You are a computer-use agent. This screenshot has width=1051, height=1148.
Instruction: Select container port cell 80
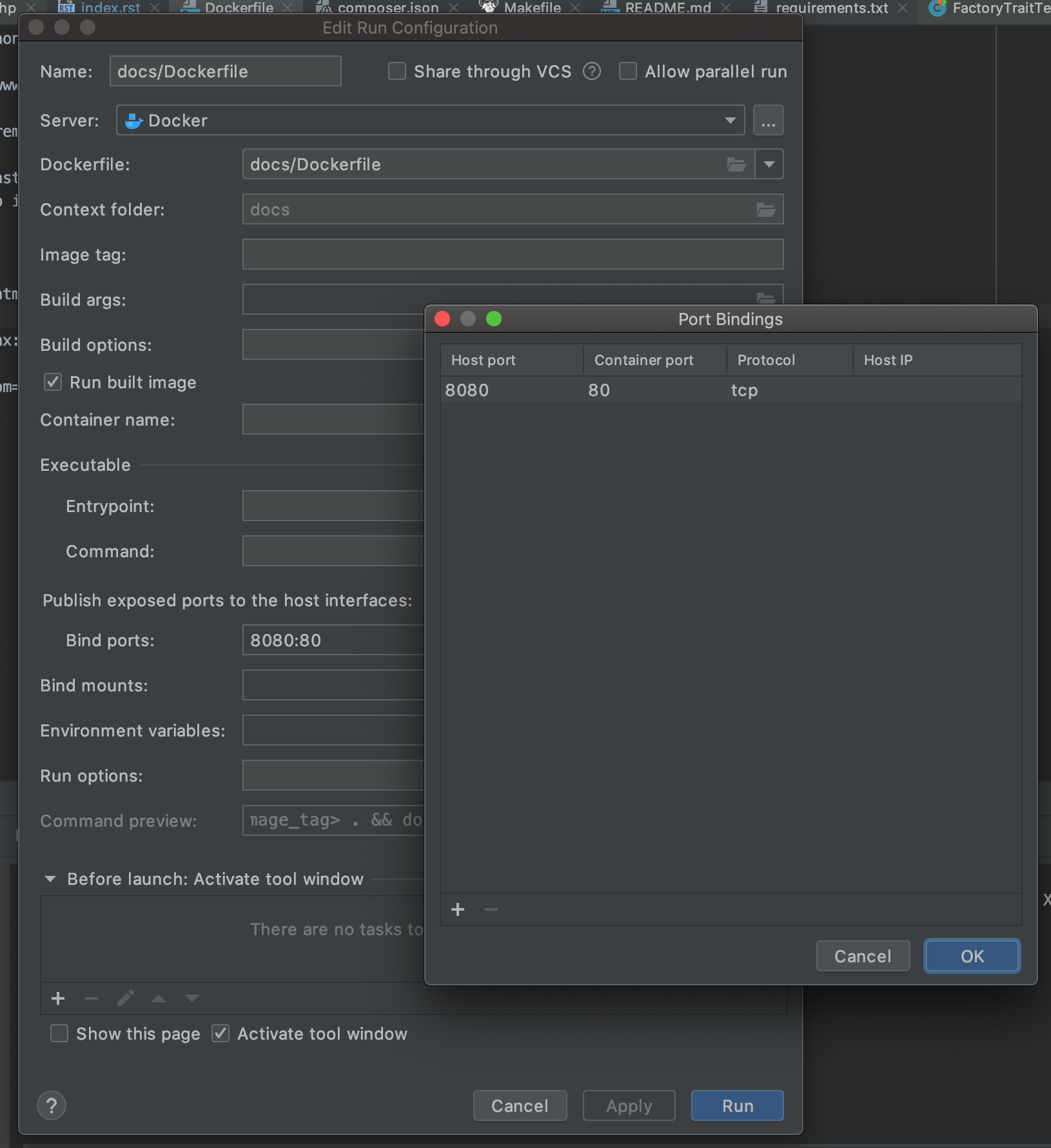(654, 390)
